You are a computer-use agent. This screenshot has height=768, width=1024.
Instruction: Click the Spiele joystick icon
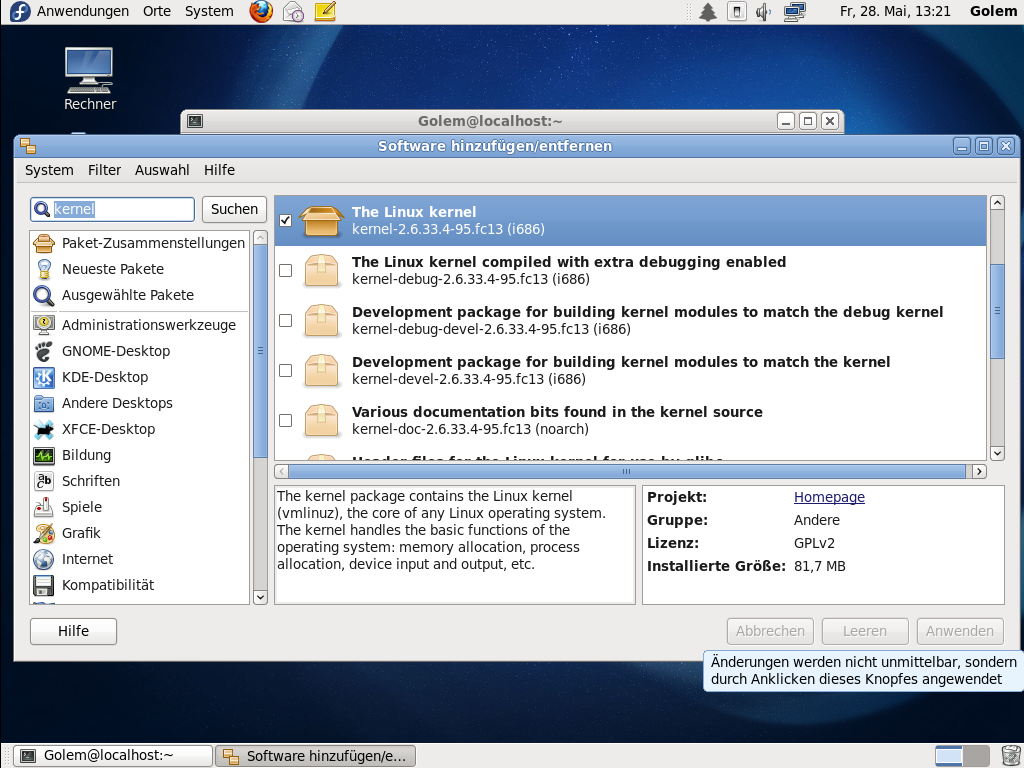coord(44,507)
